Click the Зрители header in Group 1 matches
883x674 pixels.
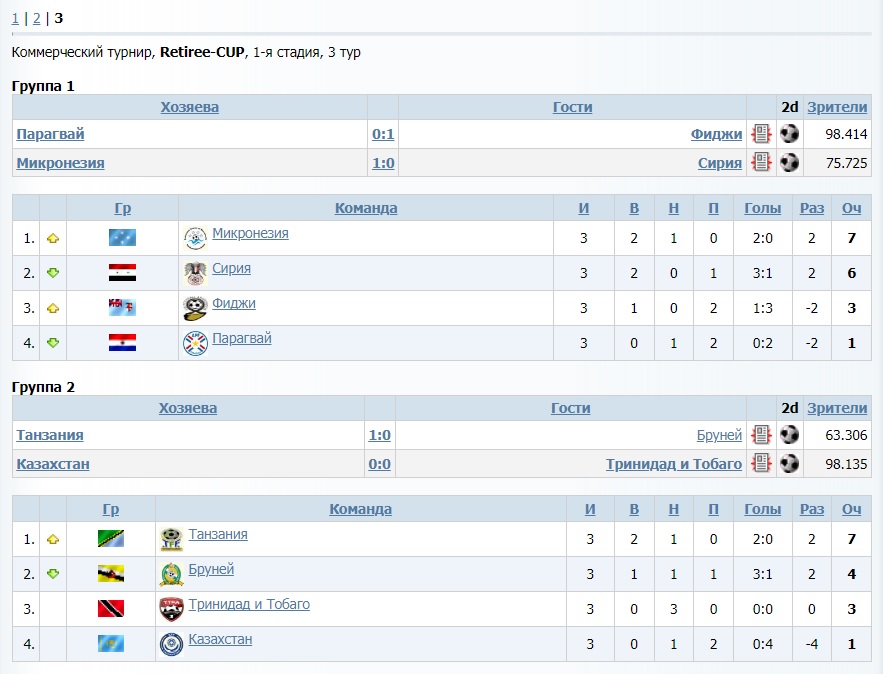coord(837,107)
